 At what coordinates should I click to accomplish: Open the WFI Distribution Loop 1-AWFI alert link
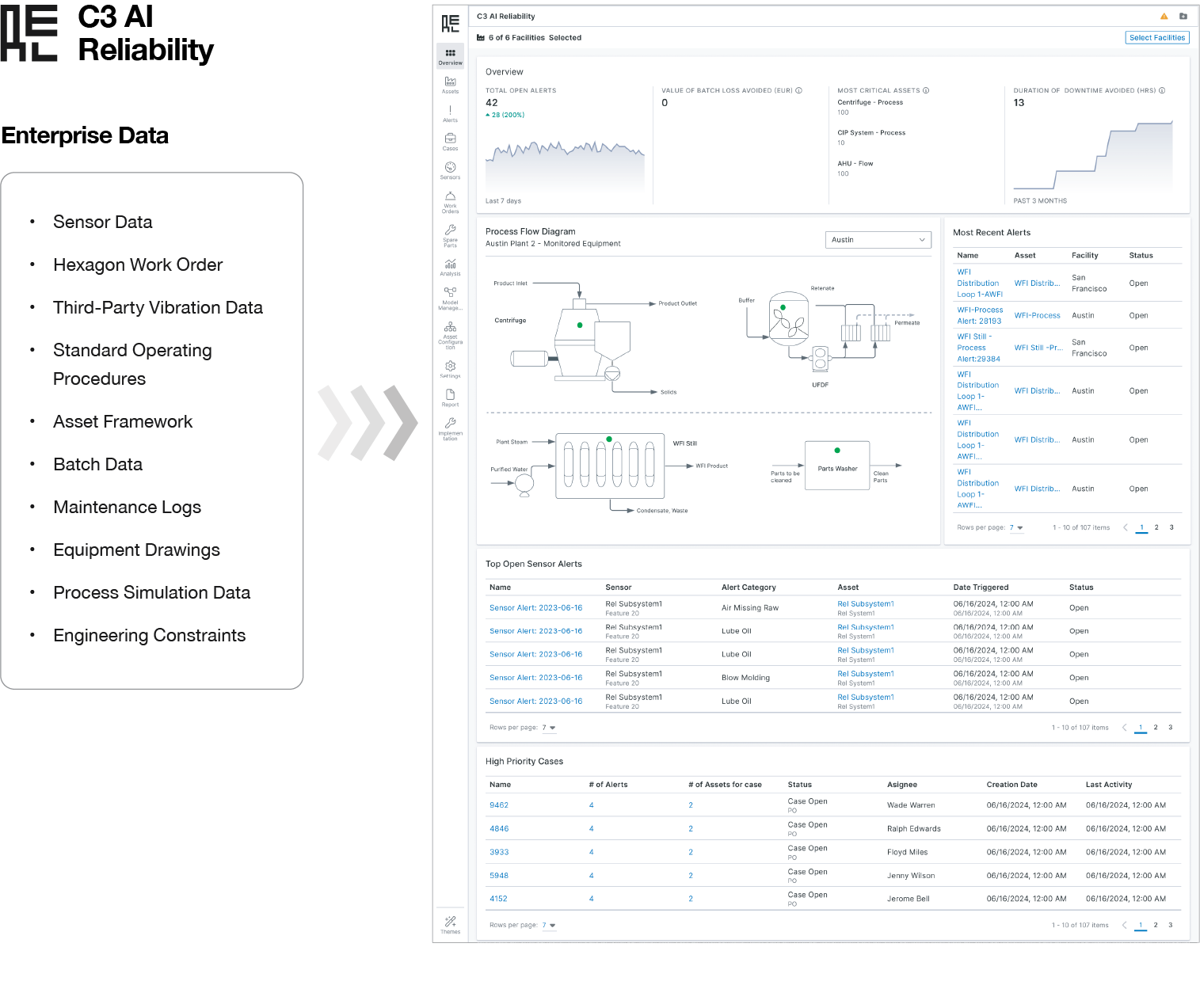pyautogui.click(x=980, y=283)
